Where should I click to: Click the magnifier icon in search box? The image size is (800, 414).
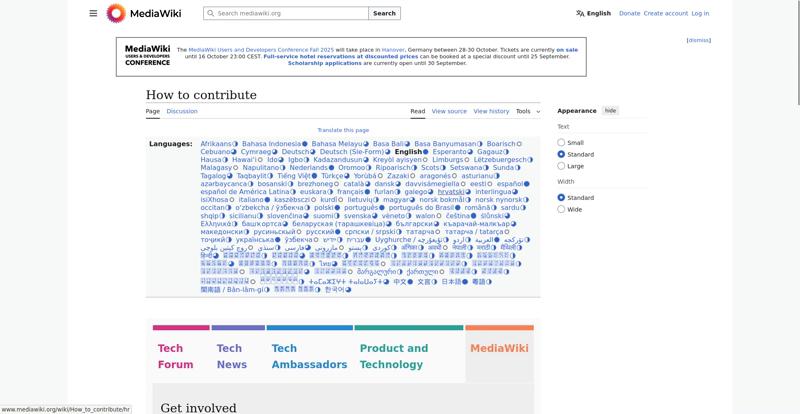tap(210, 13)
